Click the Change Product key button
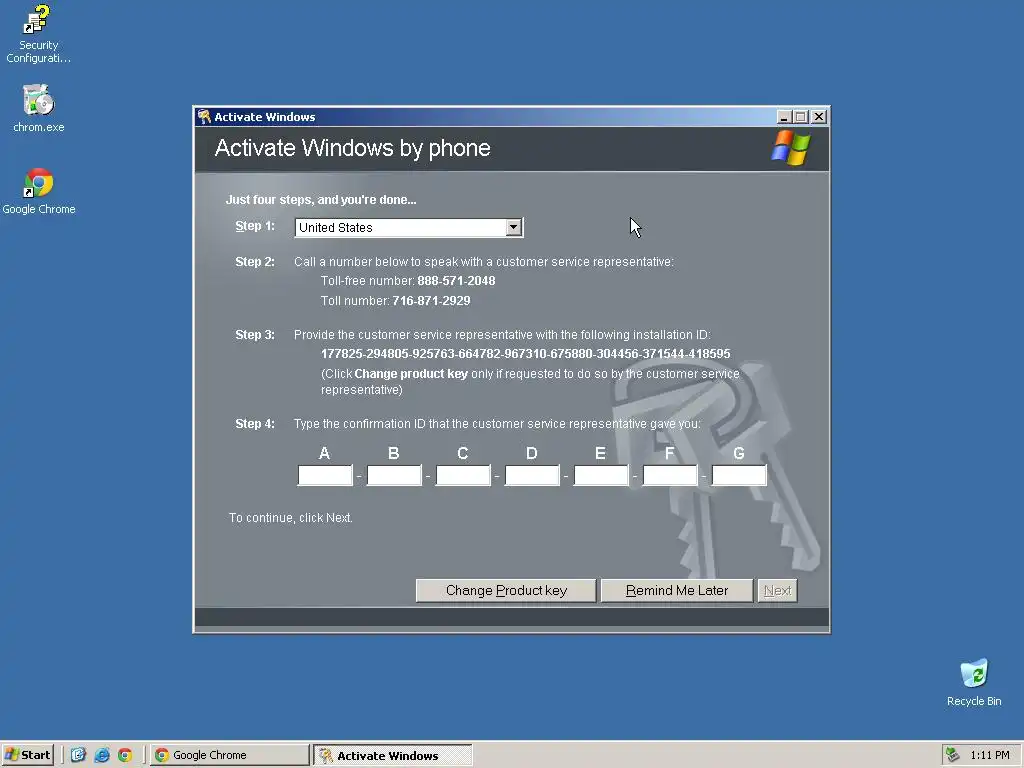Viewport: 1024px width, 768px height. coord(506,590)
